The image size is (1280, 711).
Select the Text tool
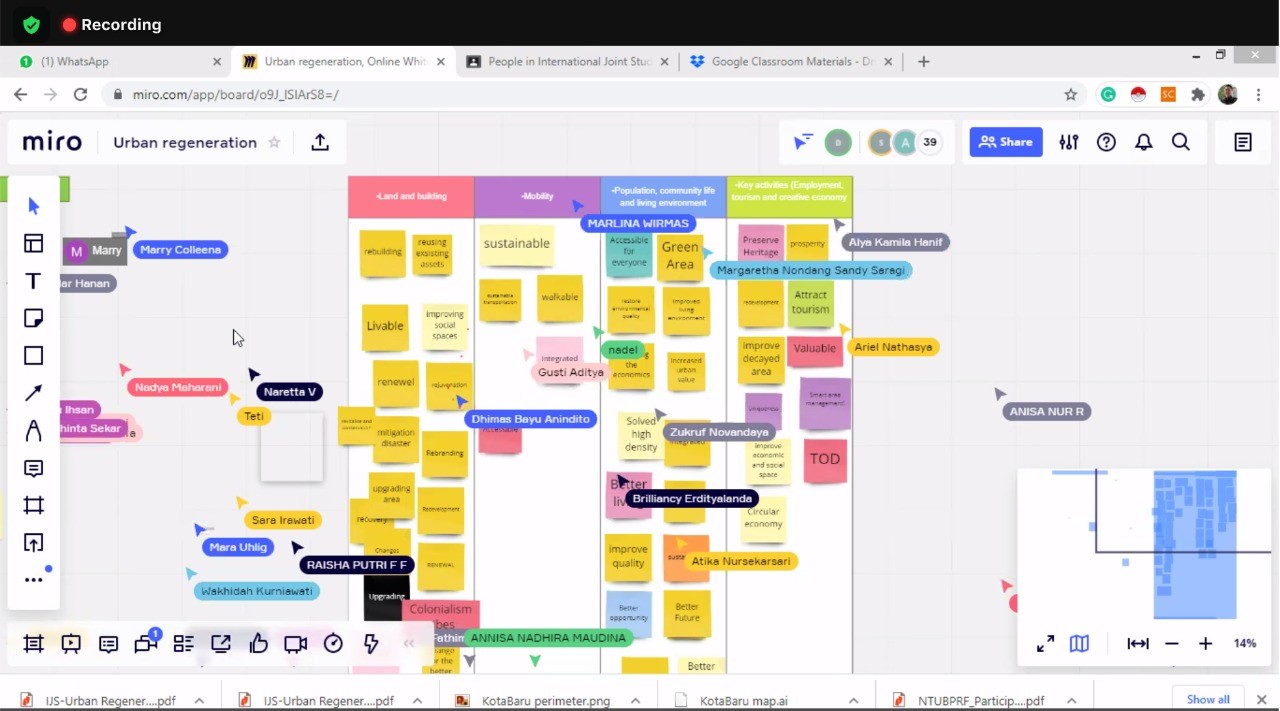coord(34,281)
